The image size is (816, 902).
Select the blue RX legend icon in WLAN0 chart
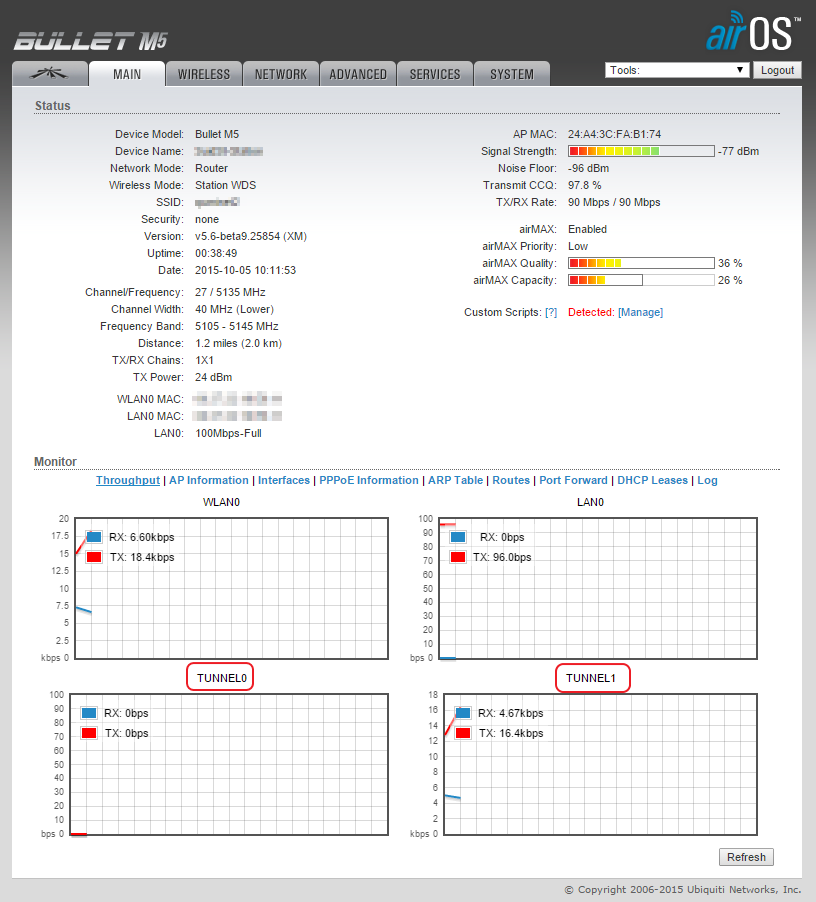(93, 536)
